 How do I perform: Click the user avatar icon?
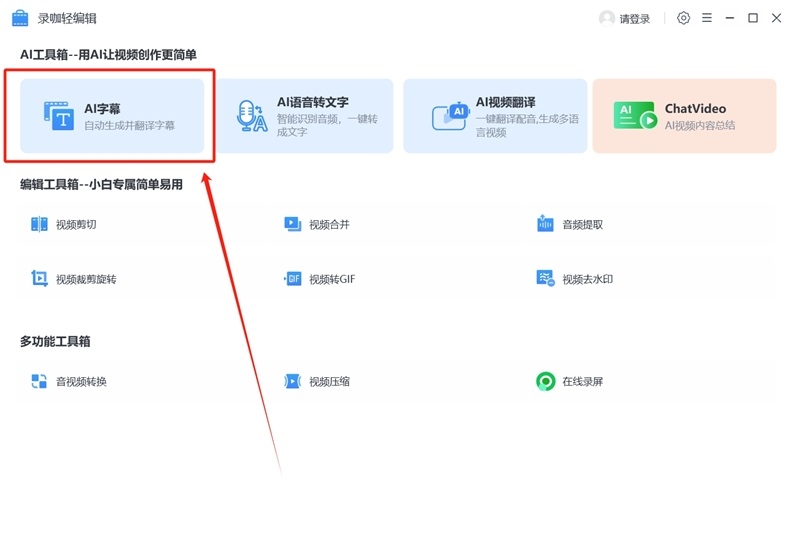coord(607,18)
